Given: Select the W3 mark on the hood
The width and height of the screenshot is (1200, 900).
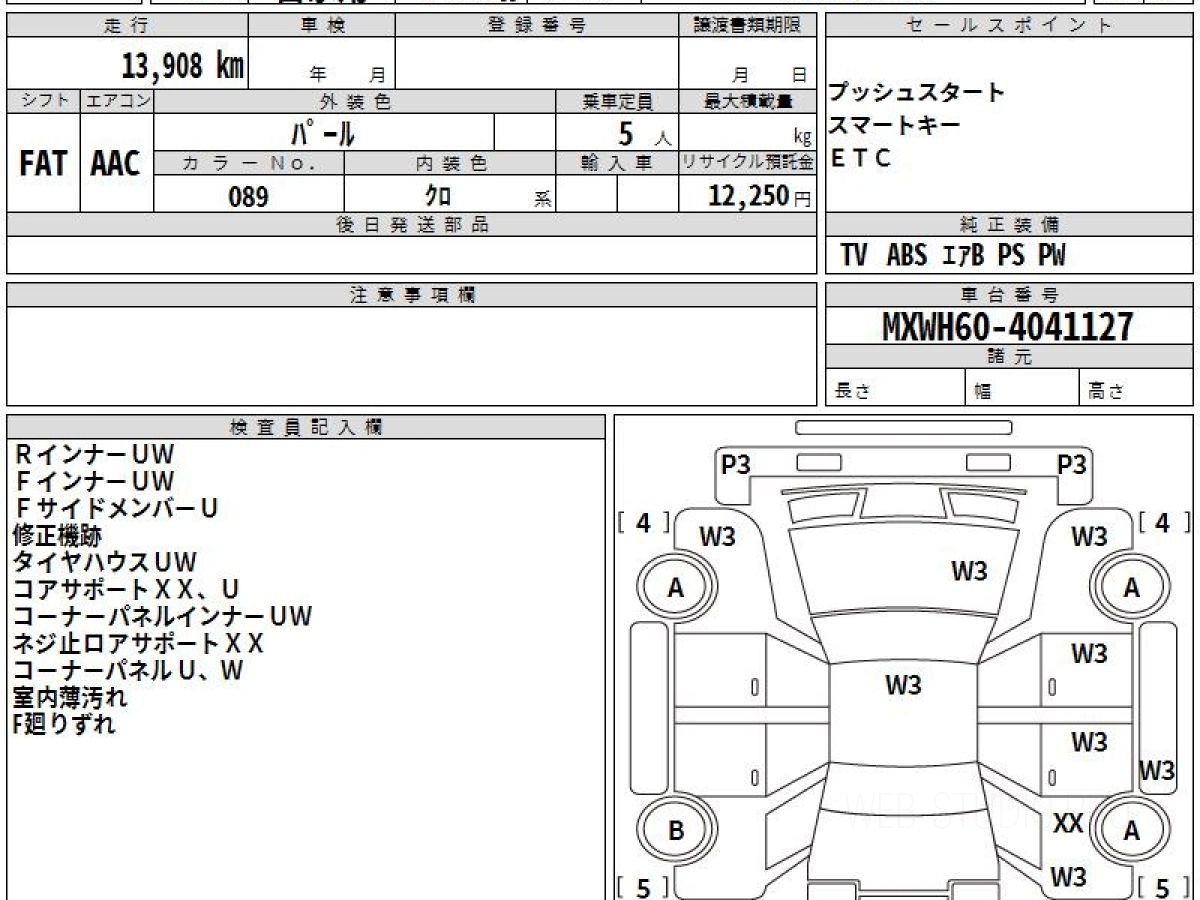Looking at the screenshot, I should click(969, 571).
